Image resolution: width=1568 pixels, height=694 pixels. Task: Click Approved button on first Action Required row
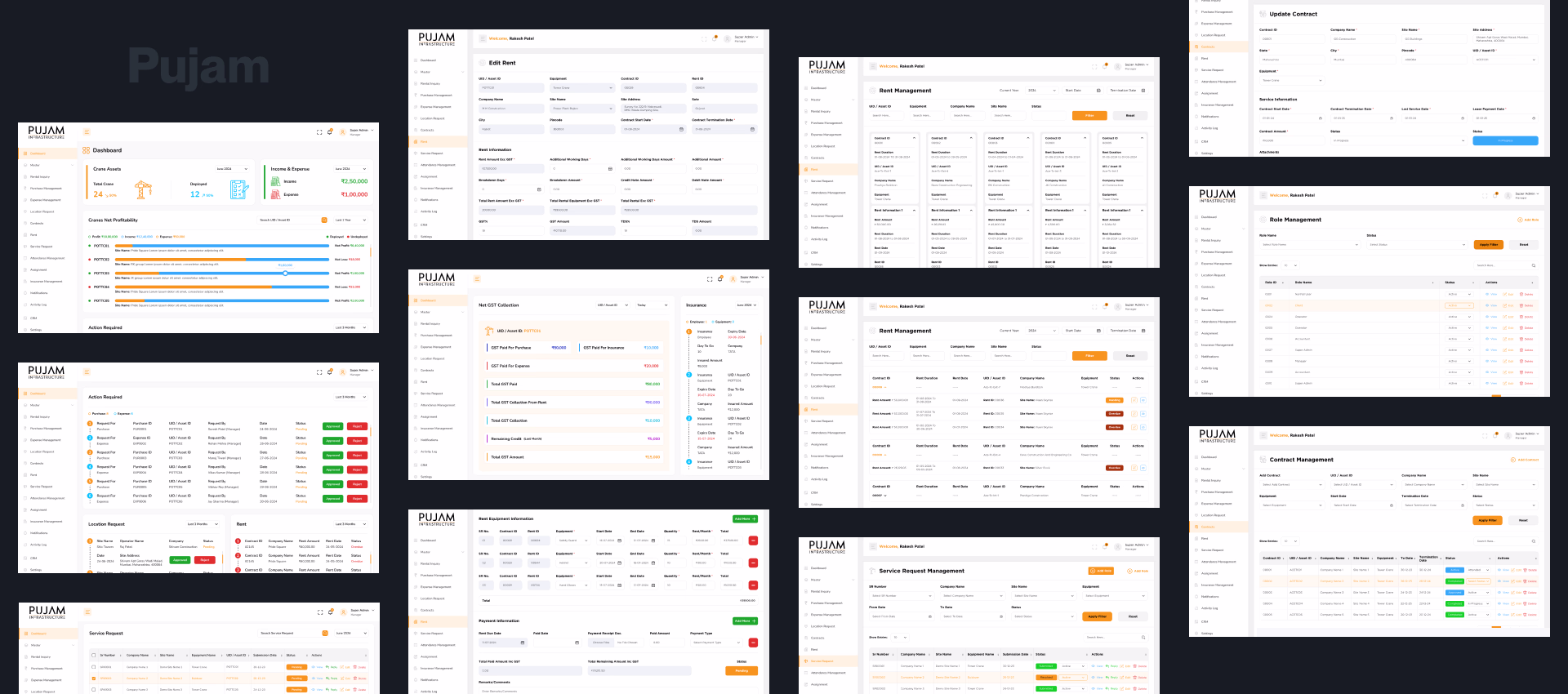[x=333, y=426]
